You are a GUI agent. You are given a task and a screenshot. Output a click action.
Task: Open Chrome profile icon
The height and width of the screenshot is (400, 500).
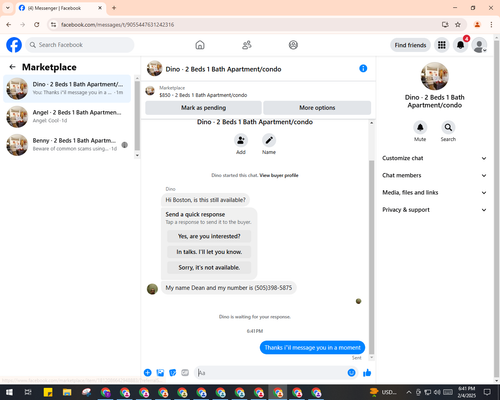click(477, 25)
